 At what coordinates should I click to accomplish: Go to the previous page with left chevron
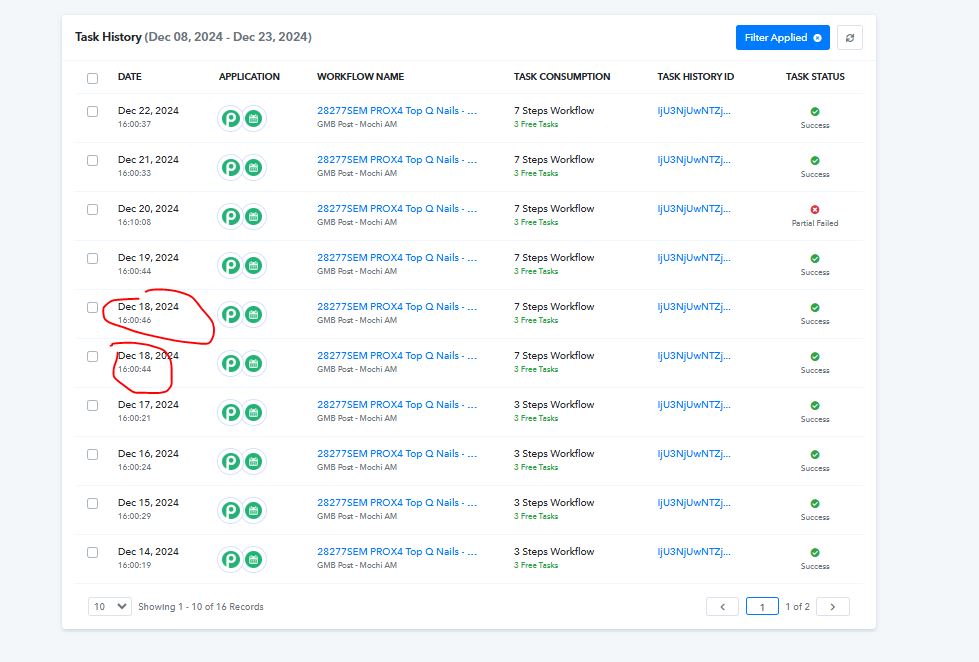(x=722, y=606)
